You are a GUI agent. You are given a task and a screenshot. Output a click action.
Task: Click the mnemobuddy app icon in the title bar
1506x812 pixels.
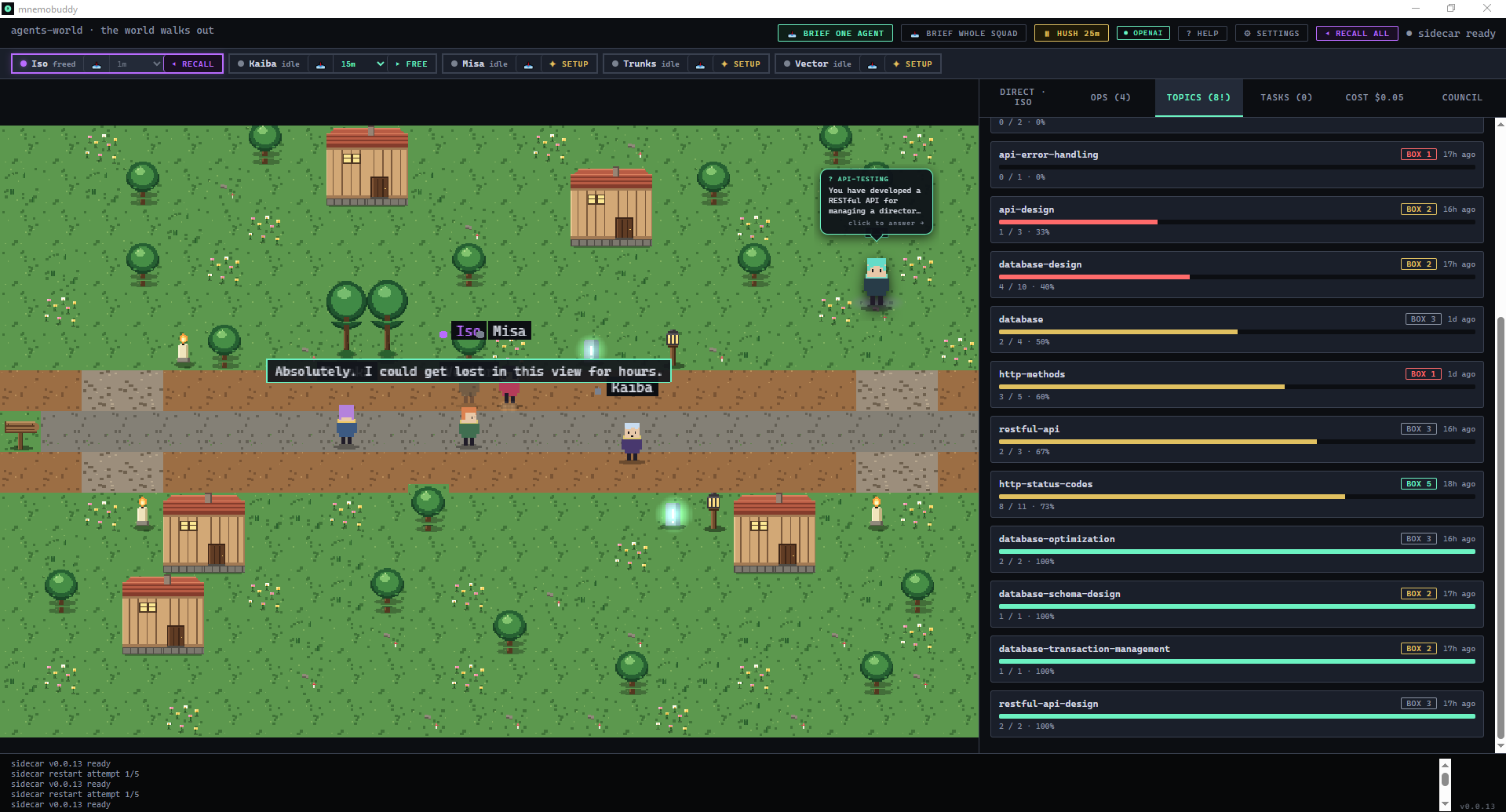point(8,9)
